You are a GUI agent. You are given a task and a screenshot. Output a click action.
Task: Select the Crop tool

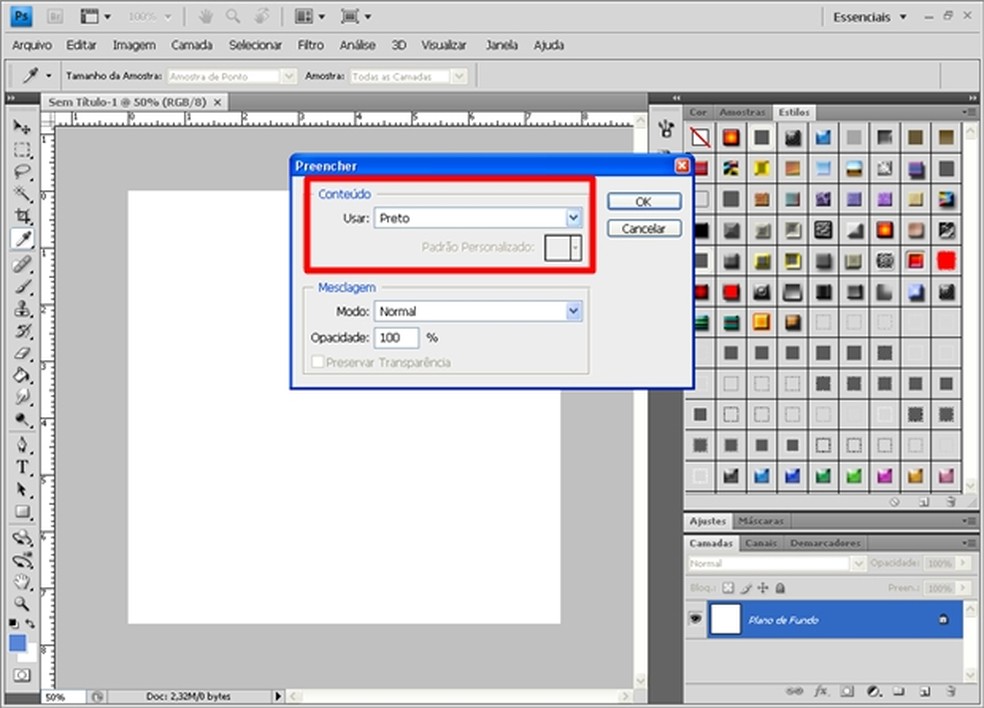click(22, 216)
